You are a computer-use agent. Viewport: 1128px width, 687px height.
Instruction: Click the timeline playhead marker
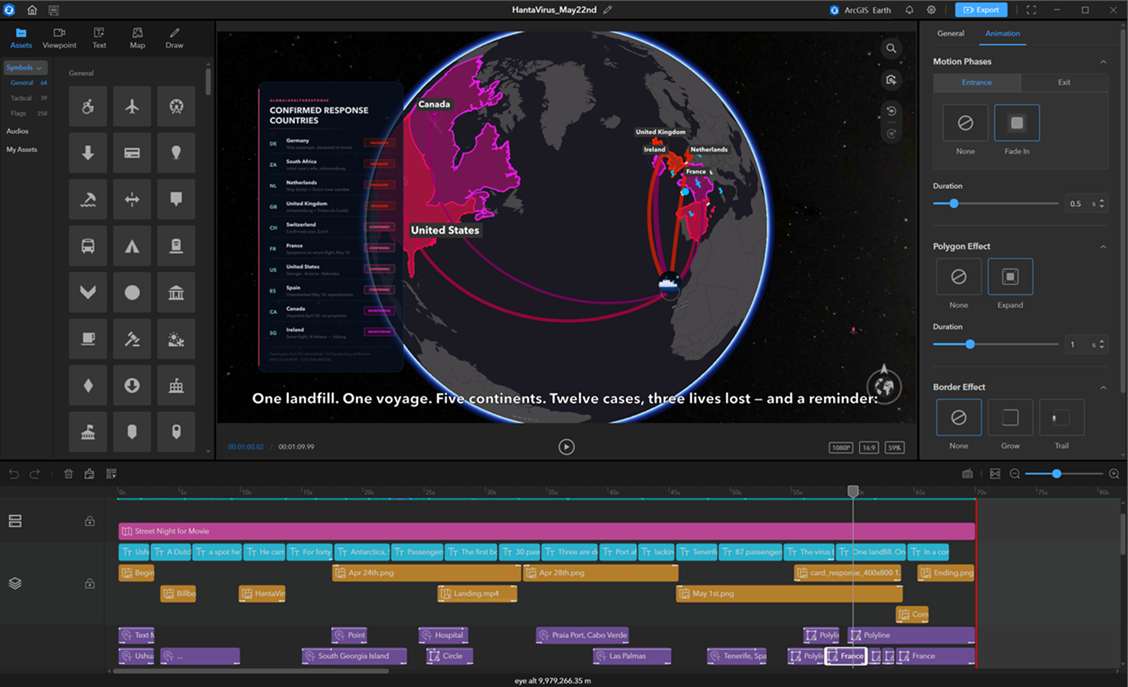tap(853, 491)
